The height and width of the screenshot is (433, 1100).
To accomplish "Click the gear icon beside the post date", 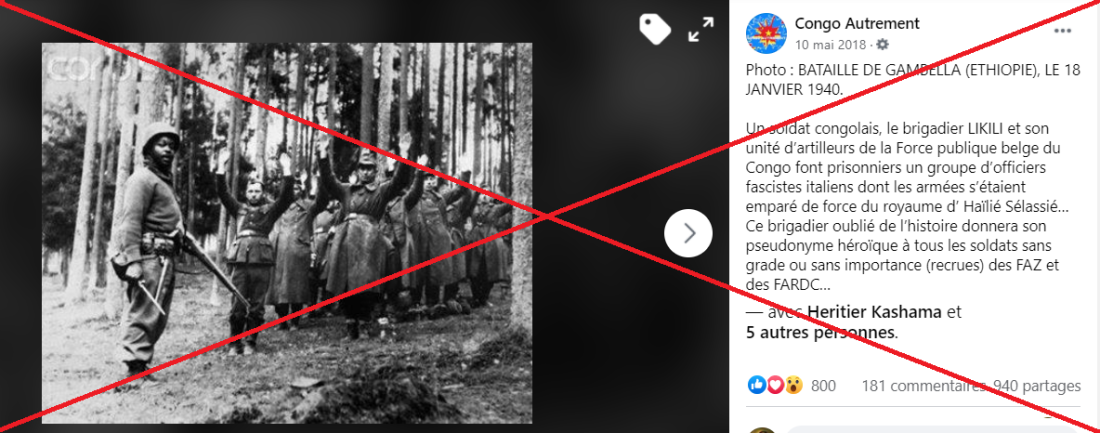I will coord(883,44).
